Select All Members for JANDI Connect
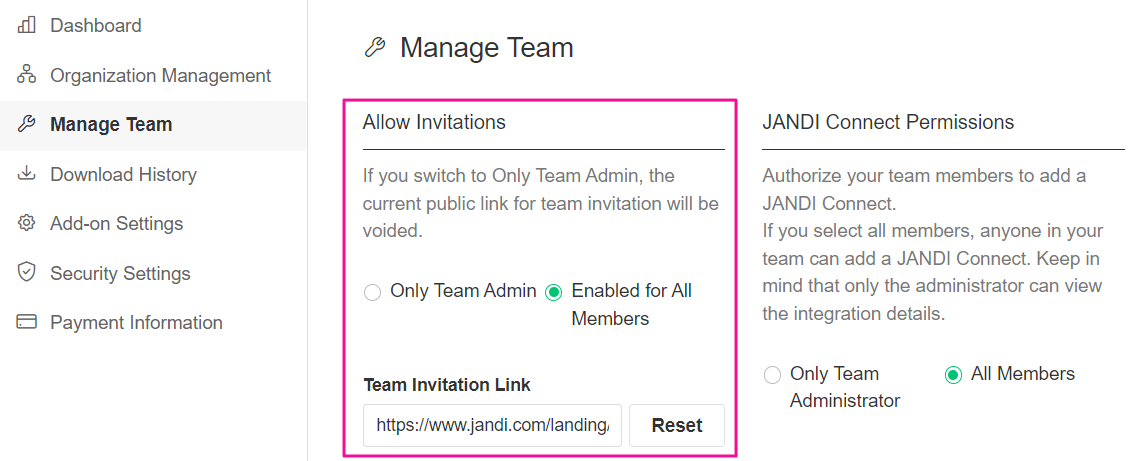1132x461 pixels. coord(954,375)
